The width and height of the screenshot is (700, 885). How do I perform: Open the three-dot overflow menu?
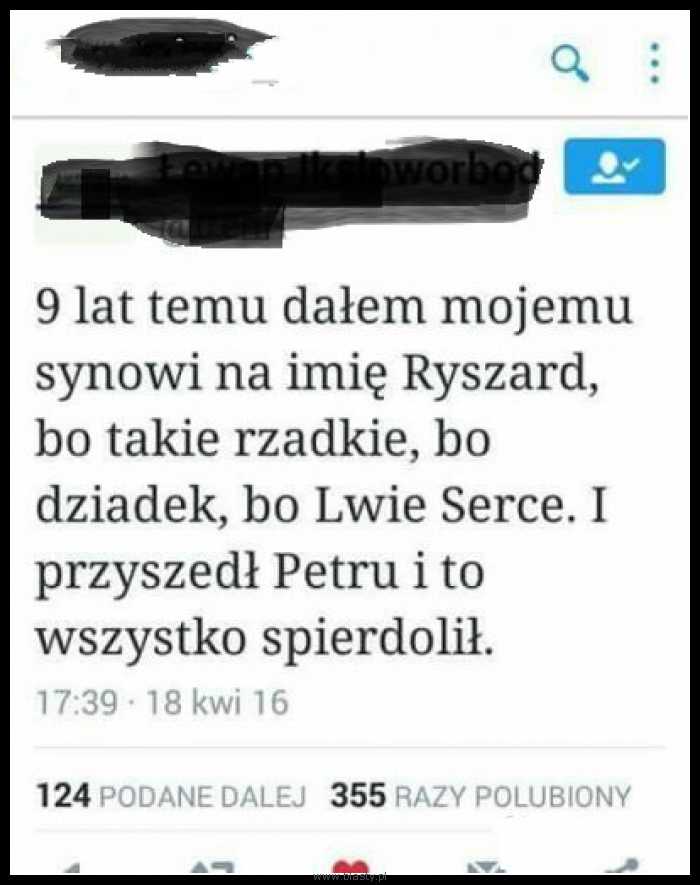[x=655, y=63]
